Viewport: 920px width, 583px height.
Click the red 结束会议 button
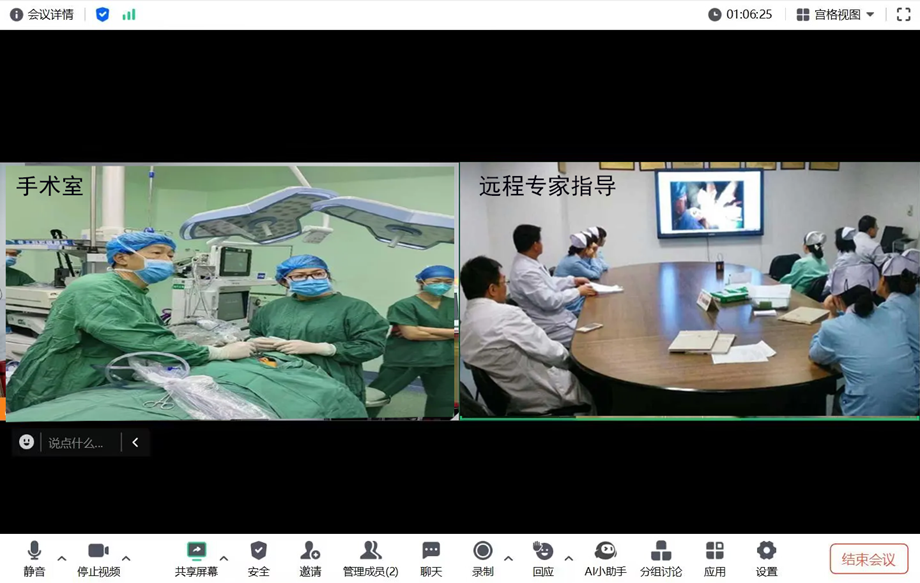pyautogui.click(x=868, y=559)
